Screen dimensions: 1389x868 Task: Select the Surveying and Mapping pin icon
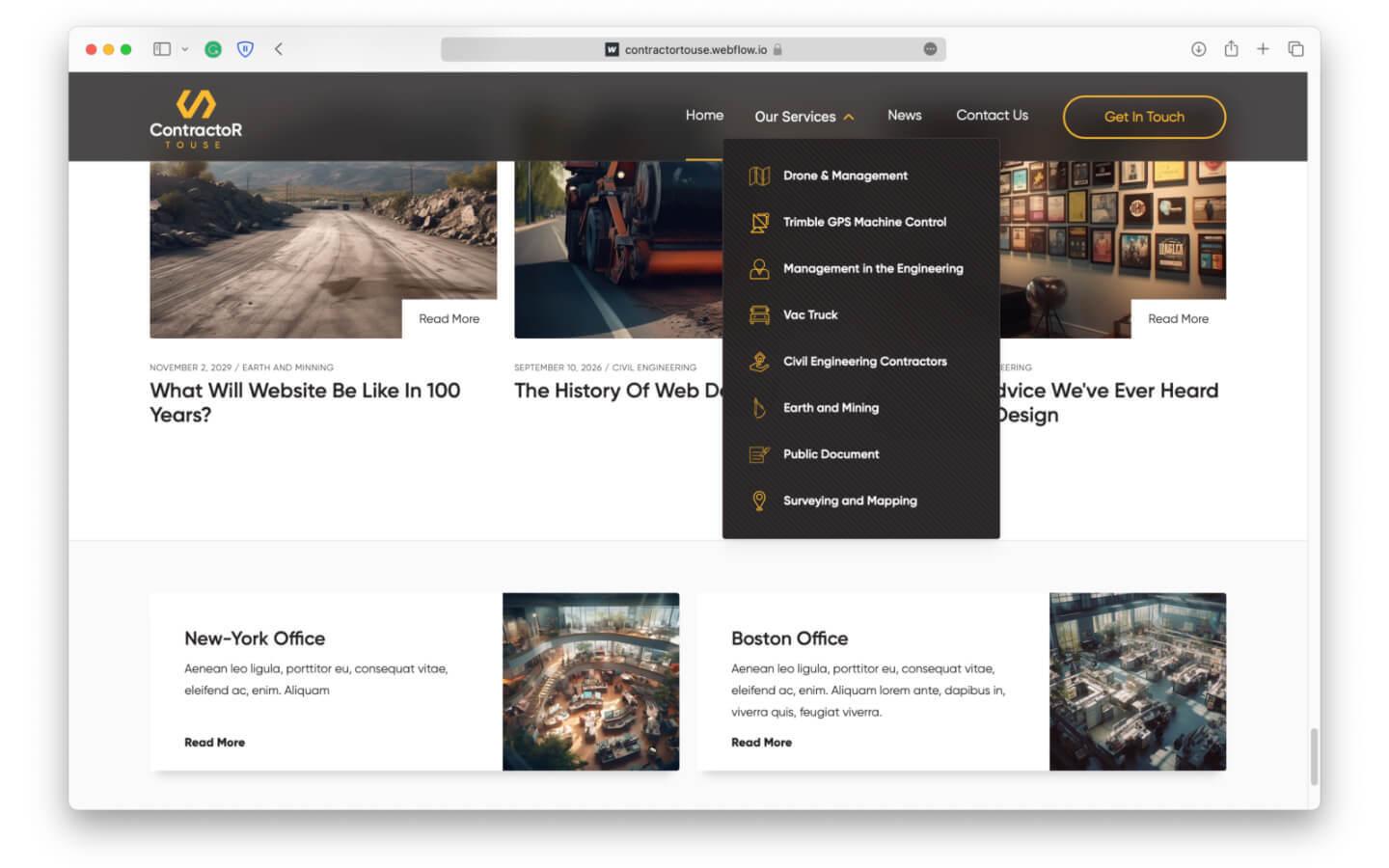tap(759, 500)
